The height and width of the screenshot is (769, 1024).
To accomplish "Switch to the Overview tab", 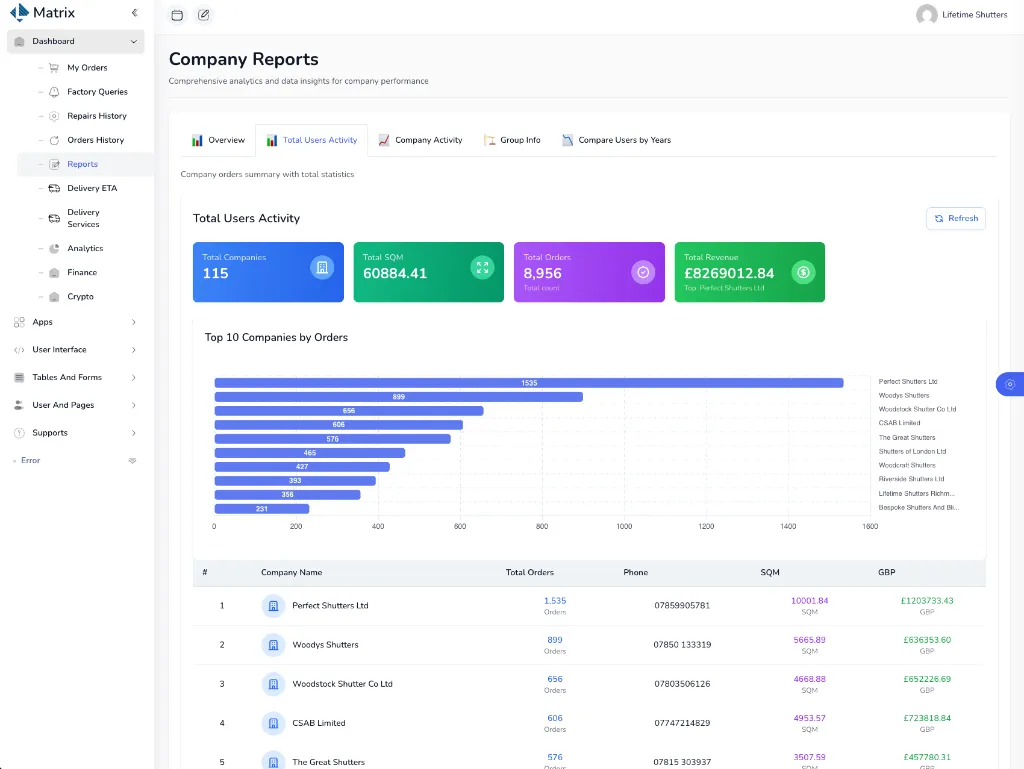I will click(218, 140).
